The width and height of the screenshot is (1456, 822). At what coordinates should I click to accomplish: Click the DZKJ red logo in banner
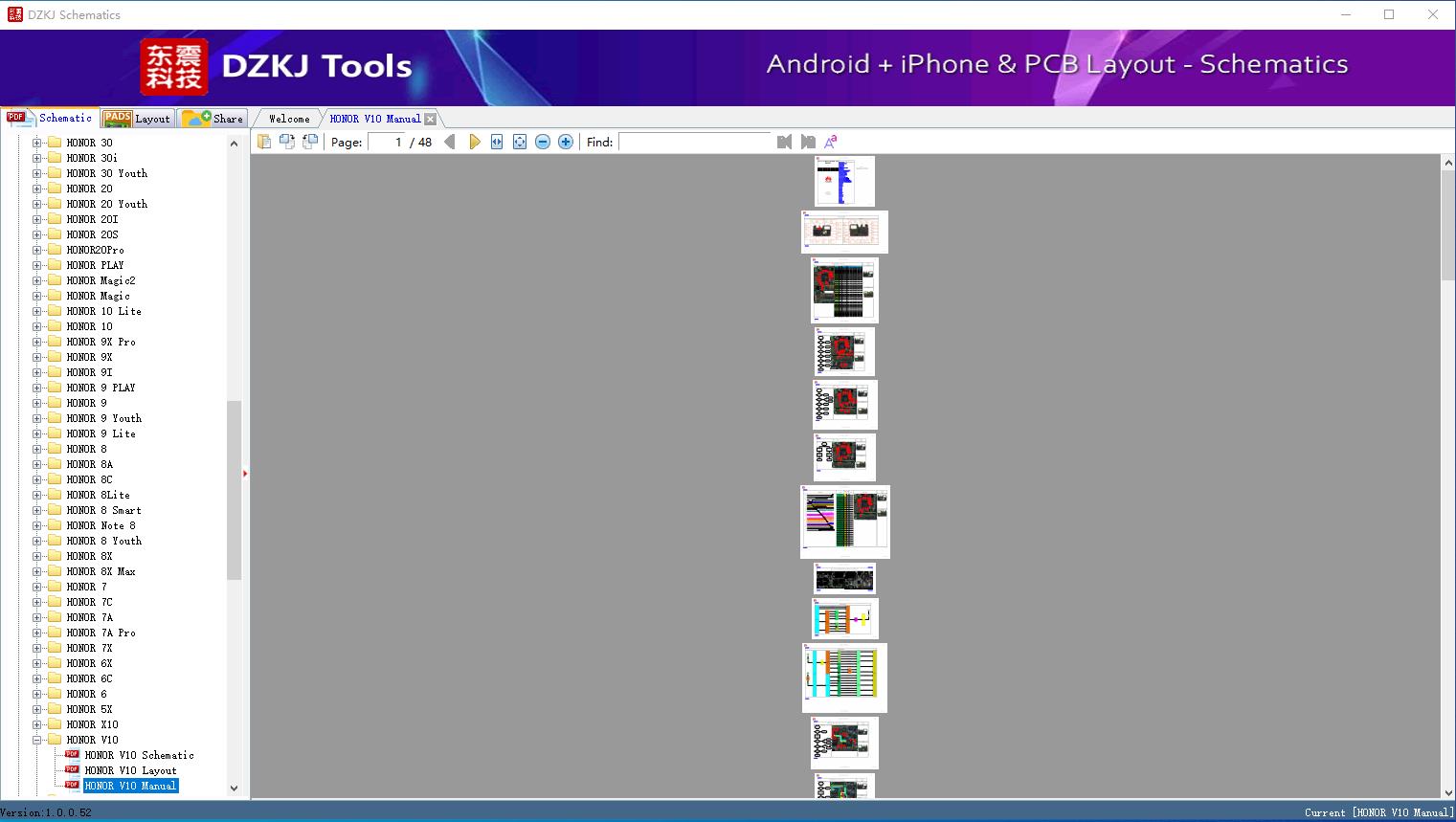(x=174, y=67)
